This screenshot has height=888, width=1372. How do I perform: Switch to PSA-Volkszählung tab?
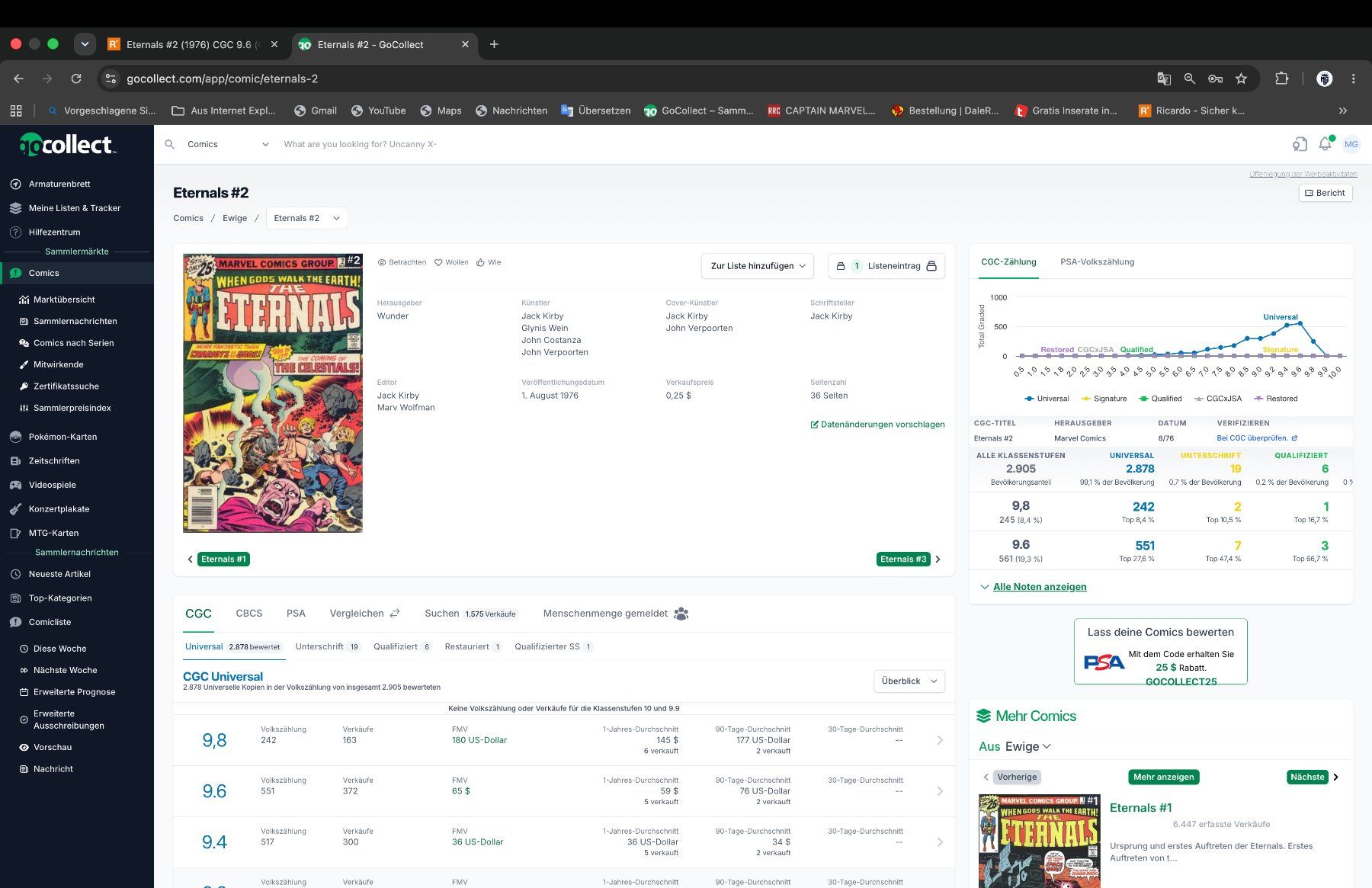1097,262
